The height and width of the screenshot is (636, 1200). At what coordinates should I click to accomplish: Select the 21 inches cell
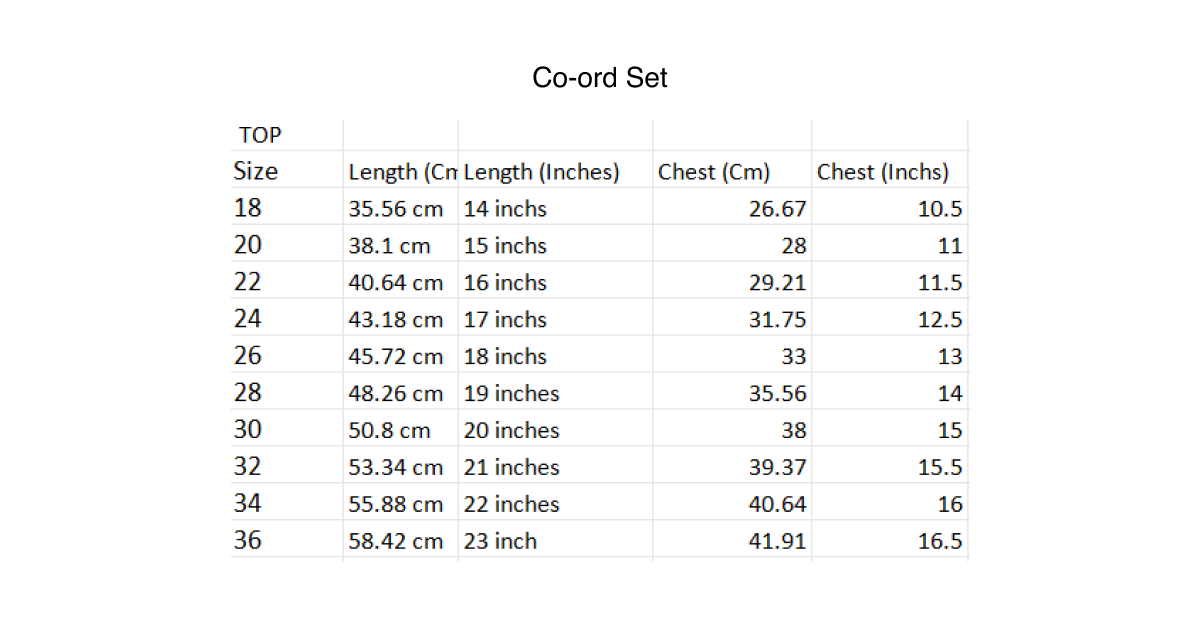512,468
